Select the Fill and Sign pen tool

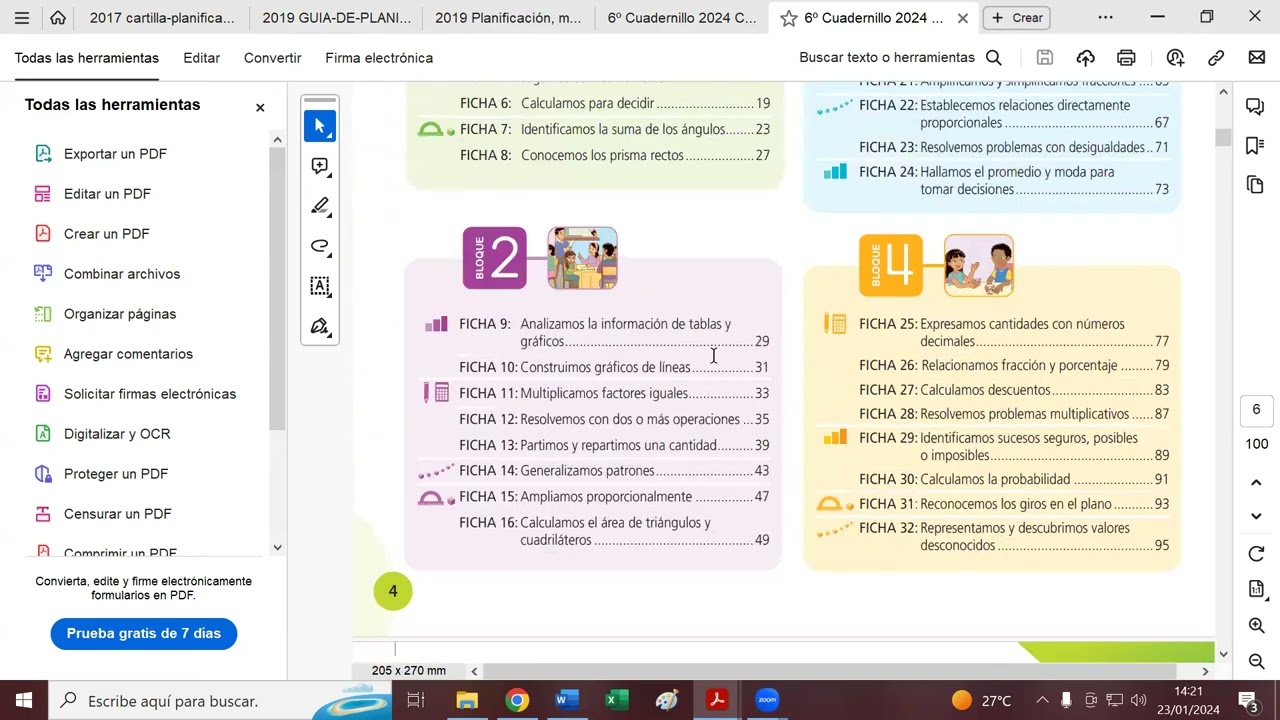point(320,327)
